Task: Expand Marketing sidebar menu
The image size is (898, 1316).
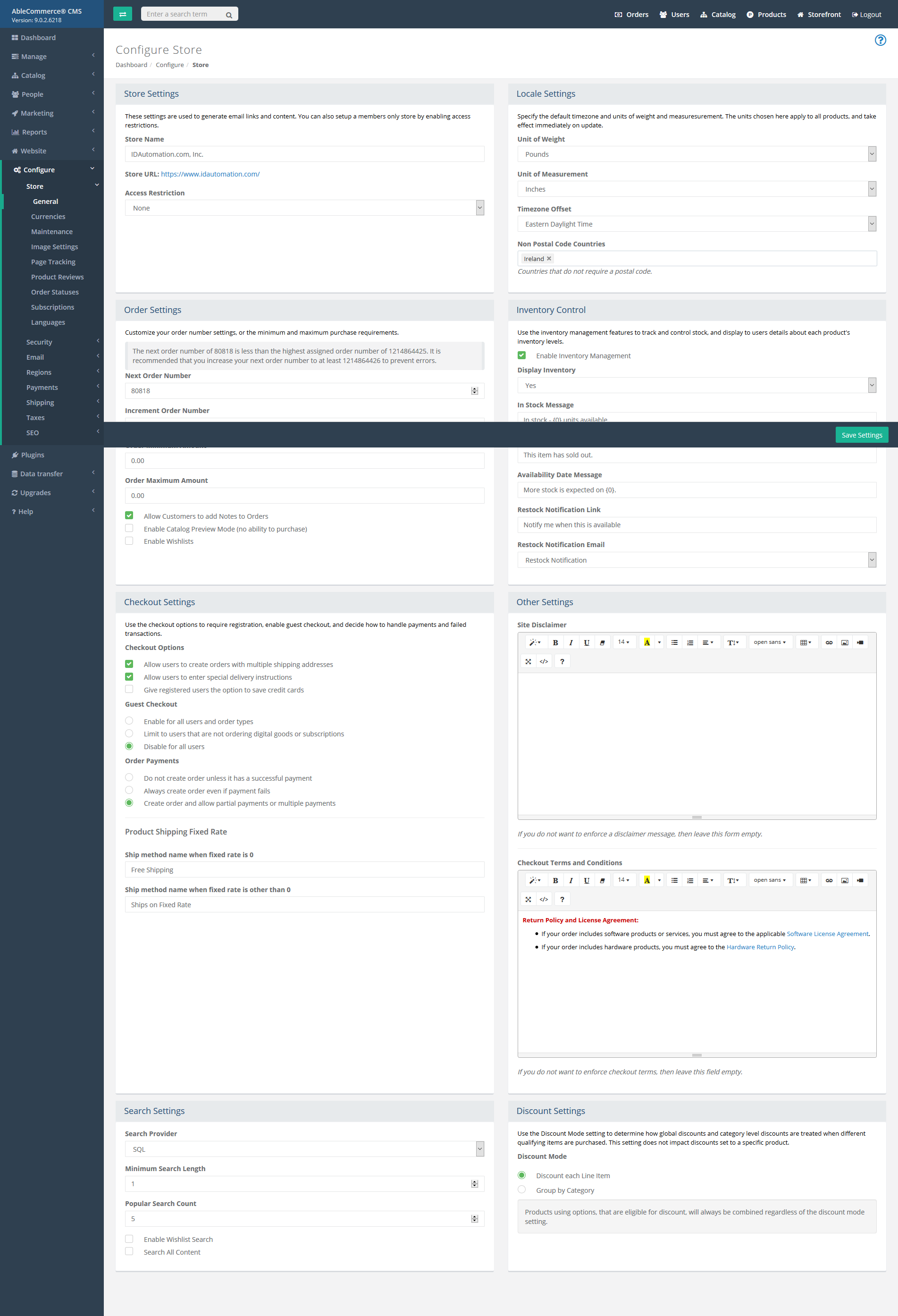Action: point(52,113)
